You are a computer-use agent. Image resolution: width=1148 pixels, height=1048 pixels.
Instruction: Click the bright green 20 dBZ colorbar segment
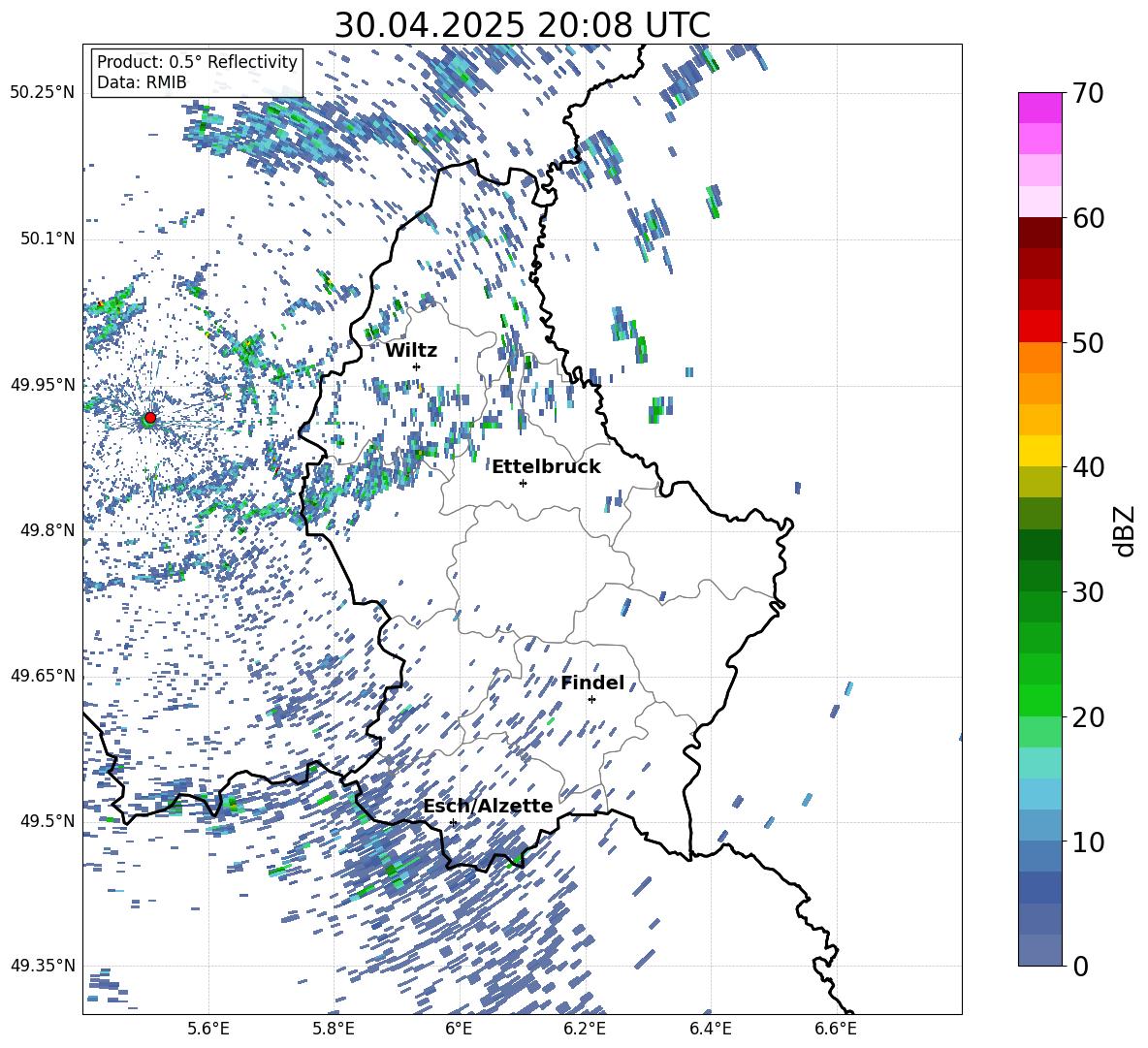click(x=1040, y=700)
